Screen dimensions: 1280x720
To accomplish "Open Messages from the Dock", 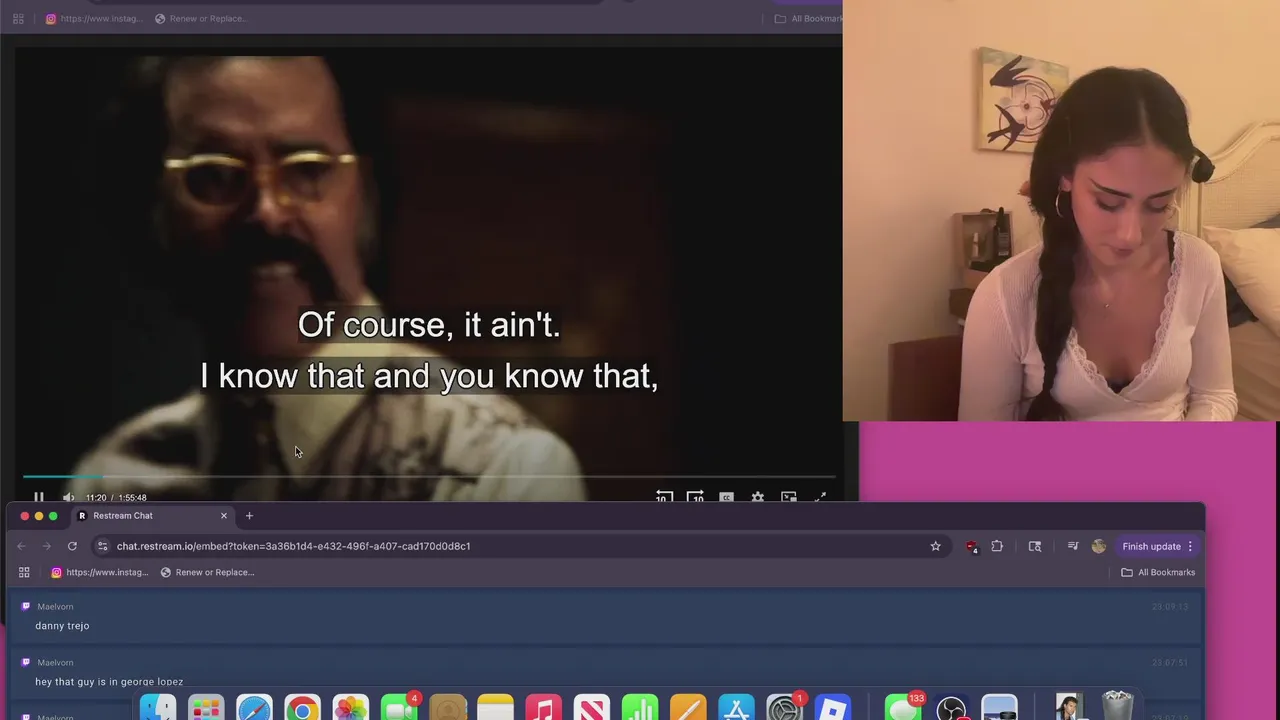I will pyautogui.click(x=903, y=708).
